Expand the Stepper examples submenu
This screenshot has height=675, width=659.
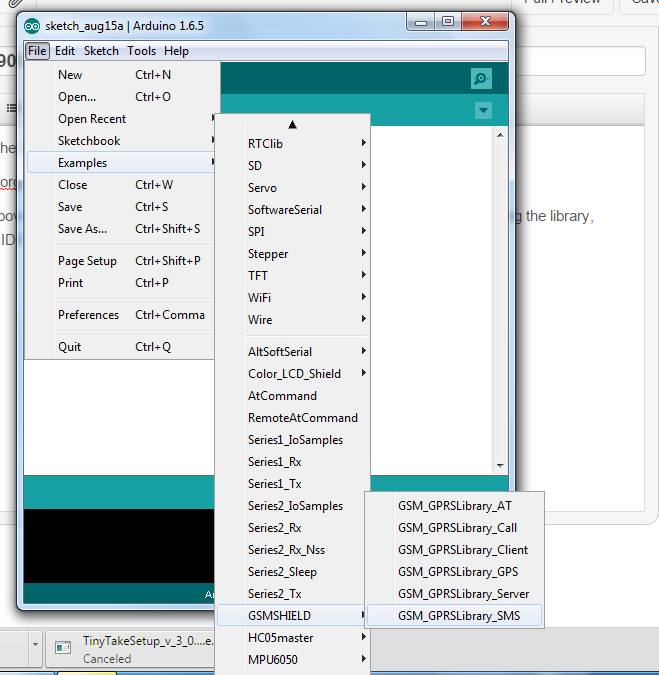[x=293, y=254]
